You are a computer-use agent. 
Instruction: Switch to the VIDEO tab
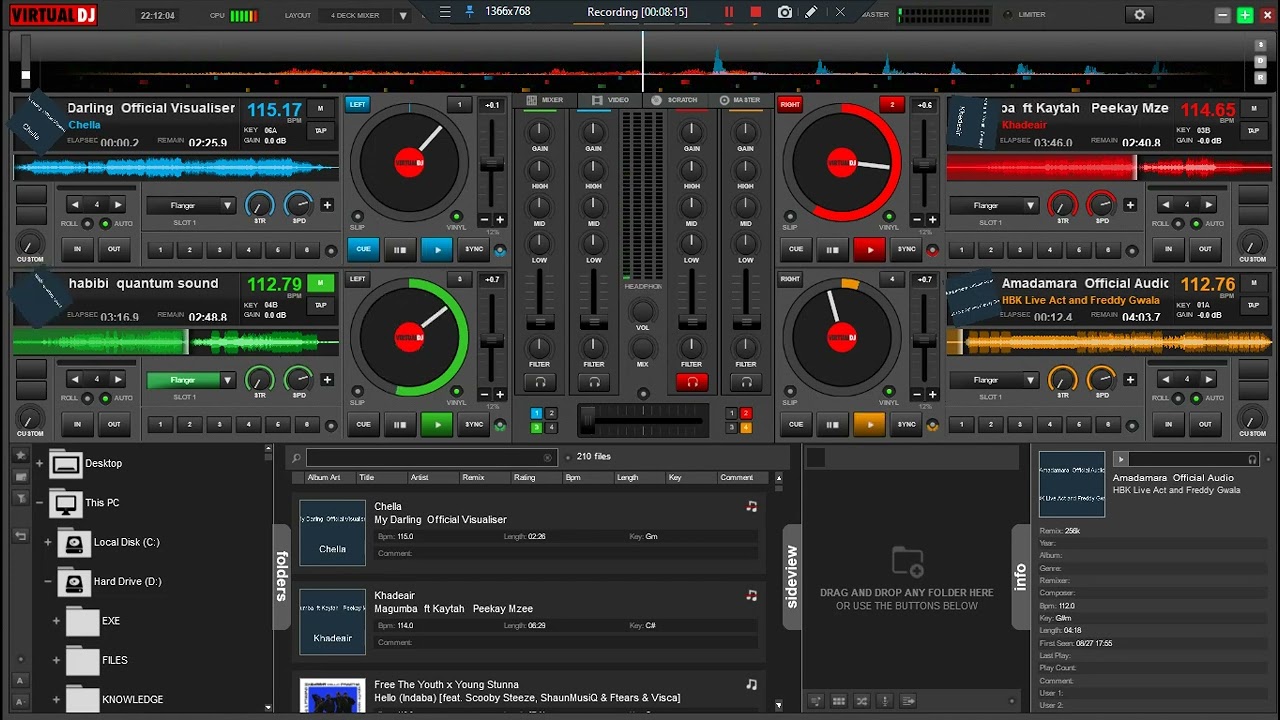tap(611, 100)
